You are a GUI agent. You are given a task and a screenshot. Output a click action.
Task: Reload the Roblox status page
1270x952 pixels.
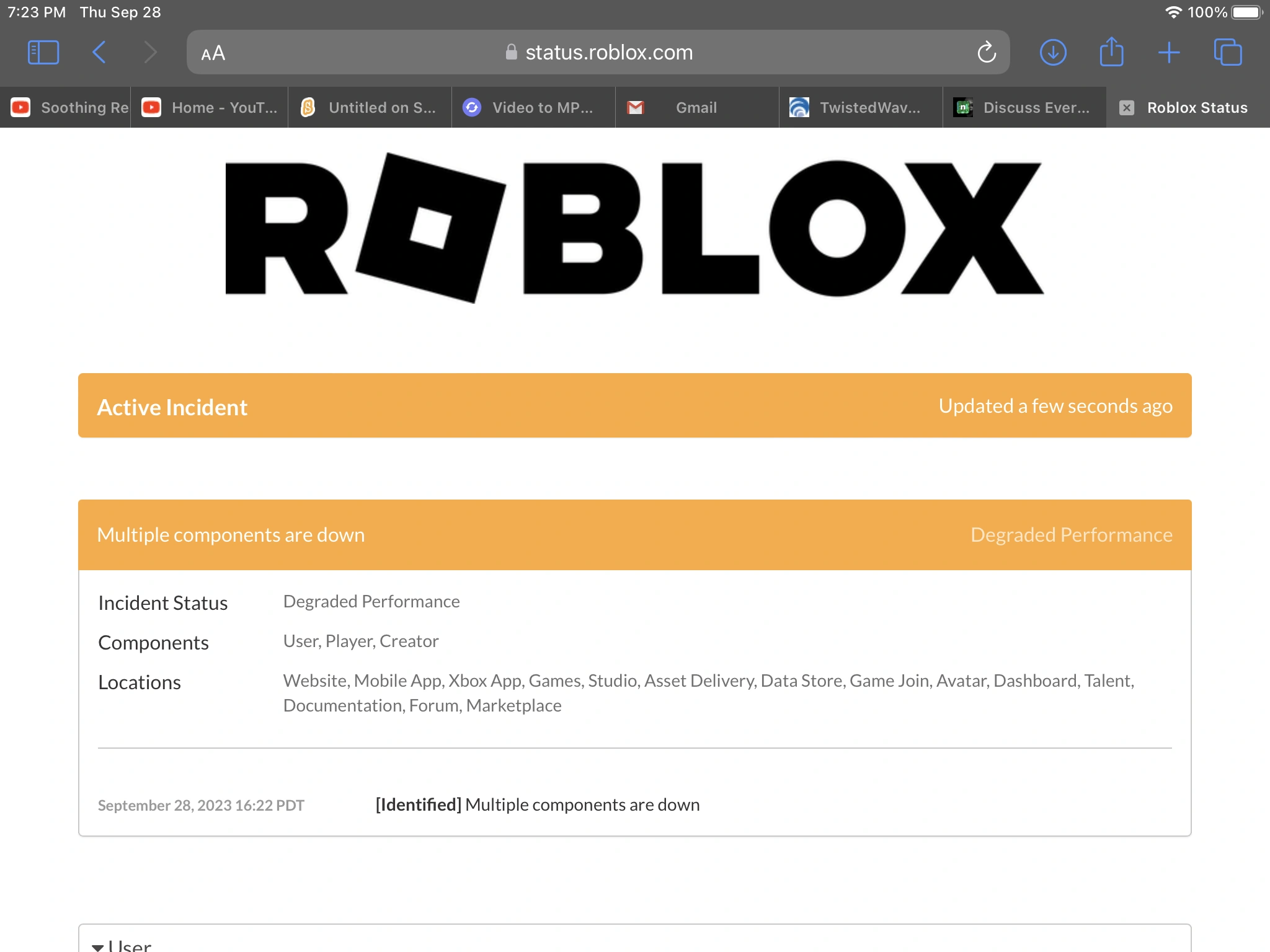(x=987, y=52)
